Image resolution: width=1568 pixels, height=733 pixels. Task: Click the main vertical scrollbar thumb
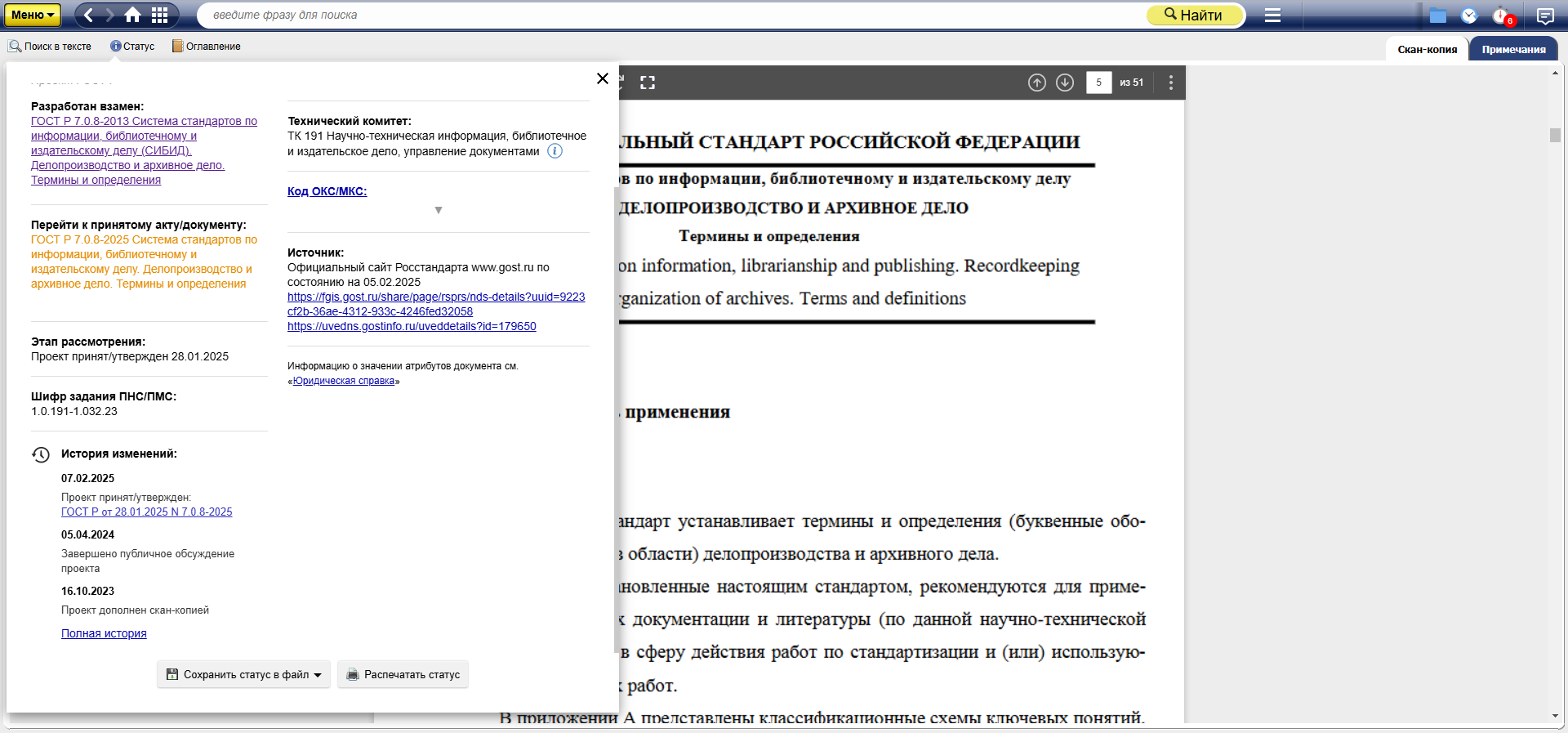(1555, 135)
